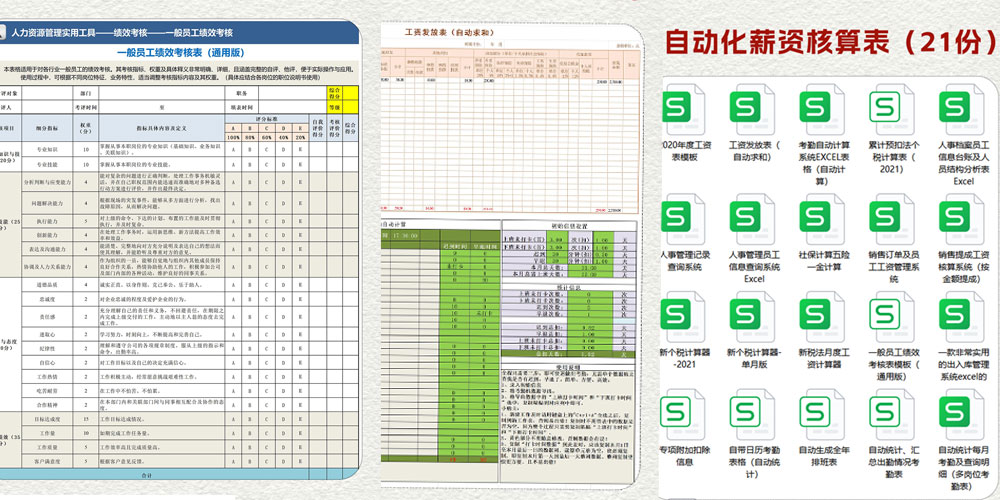This screenshot has height=500, width=1000.
Task: Select the 纪律性 cell
Action: point(48,349)
